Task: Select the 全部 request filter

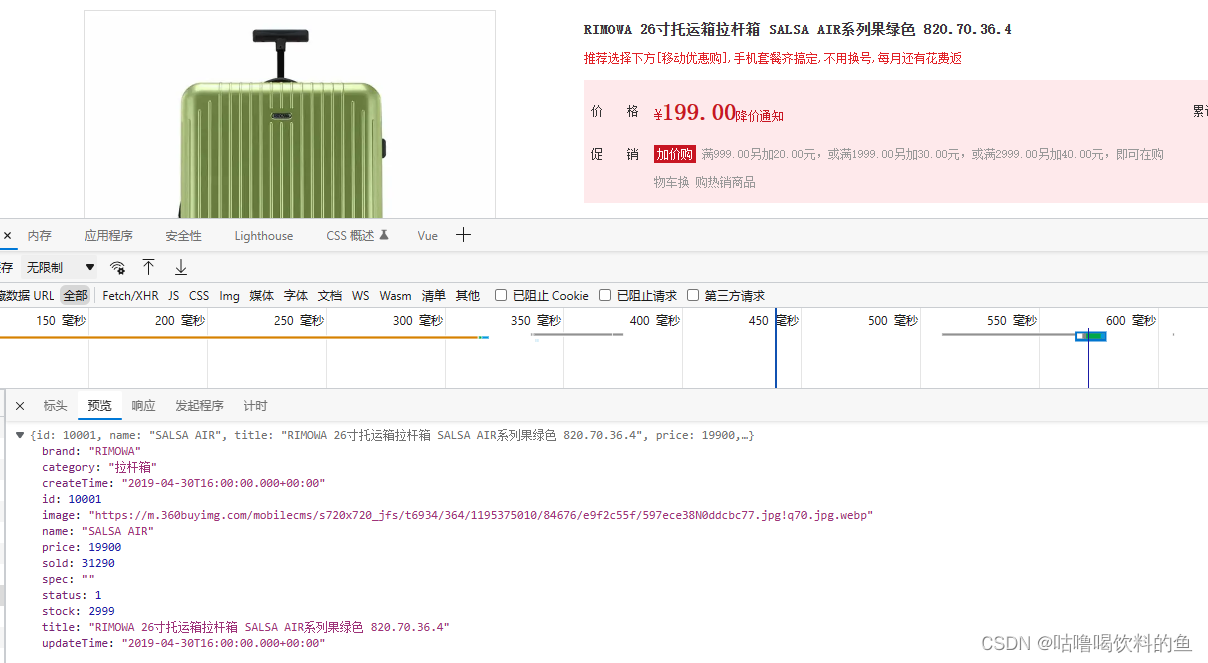Action: tap(76, 295)
